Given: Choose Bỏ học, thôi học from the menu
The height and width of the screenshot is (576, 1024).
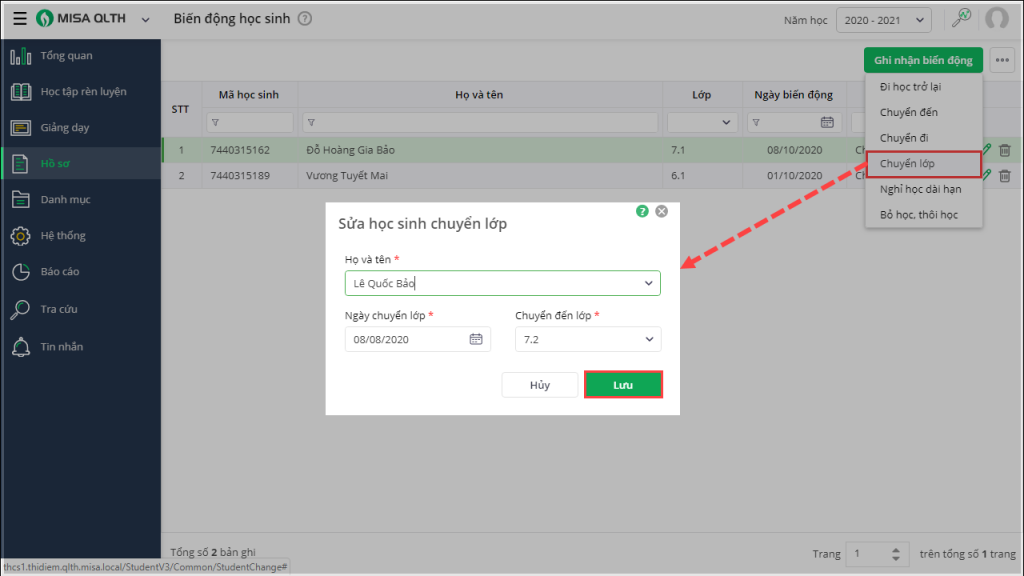Looking at the screenshot, I should pyautogui.click(x=923, y=215).
